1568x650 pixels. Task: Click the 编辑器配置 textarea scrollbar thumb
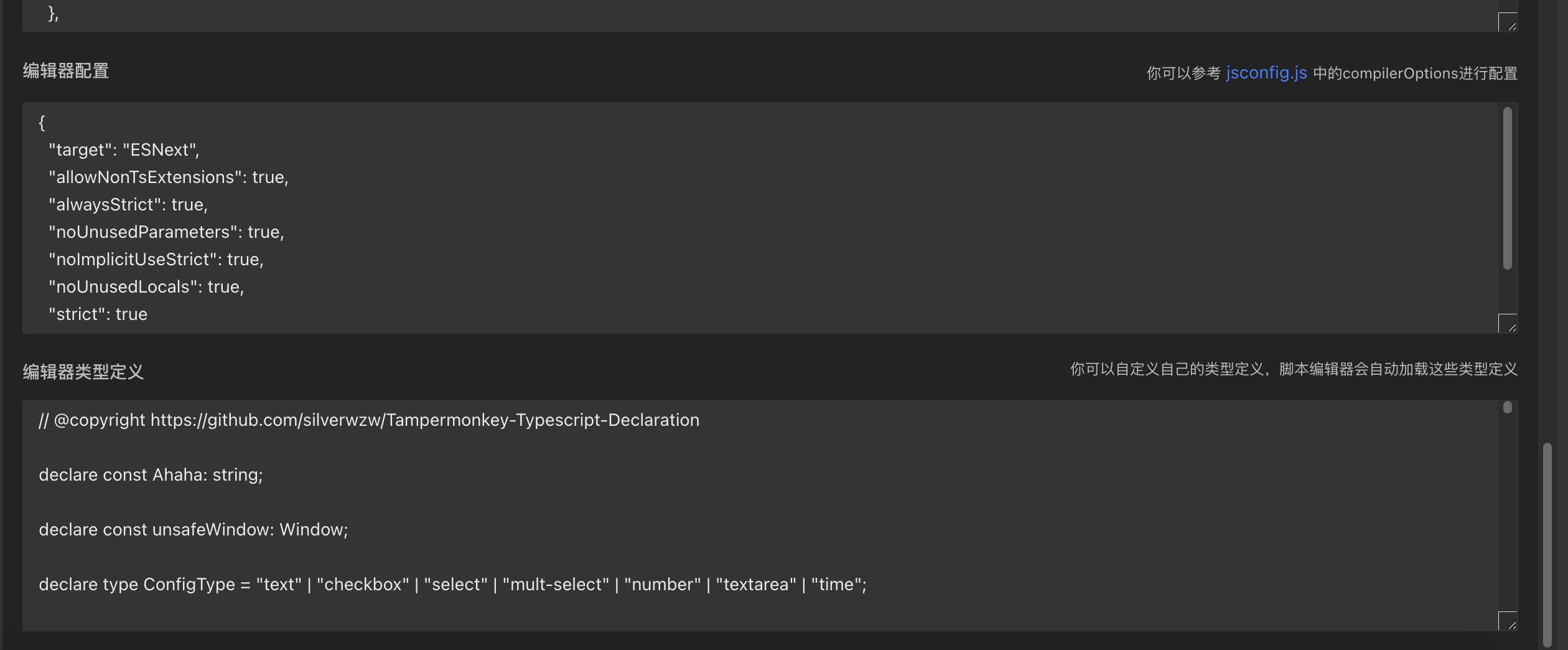[x=1507, y=188]
